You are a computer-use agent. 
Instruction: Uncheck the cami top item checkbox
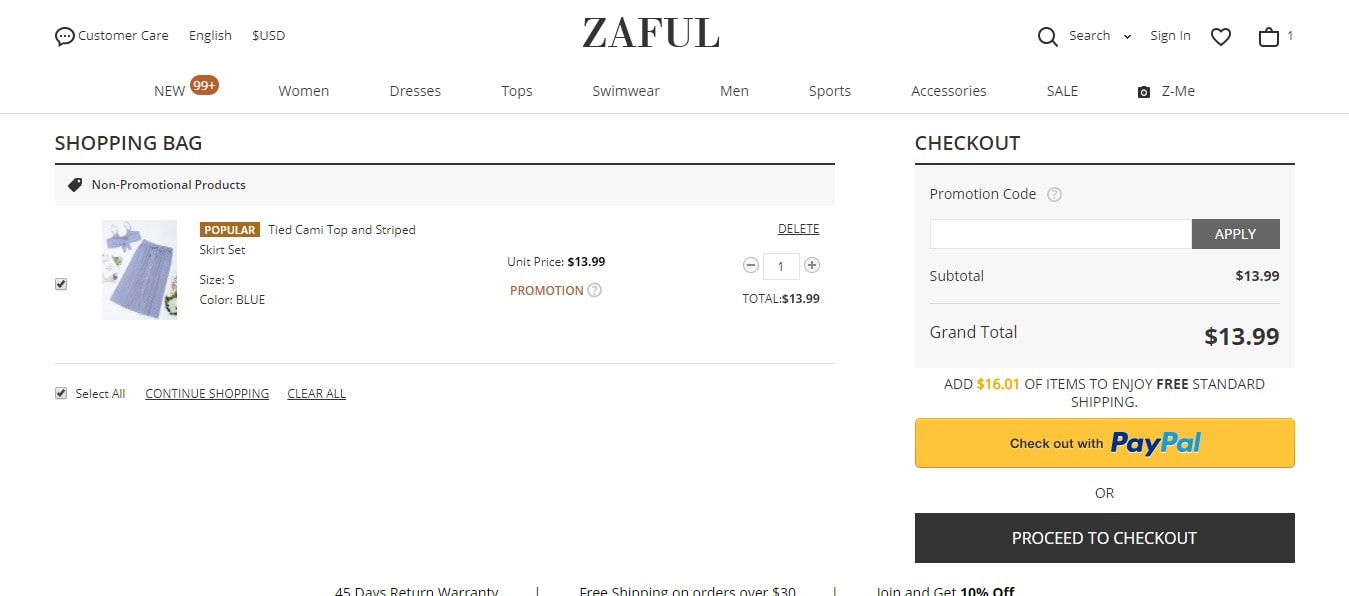[61, 284]
